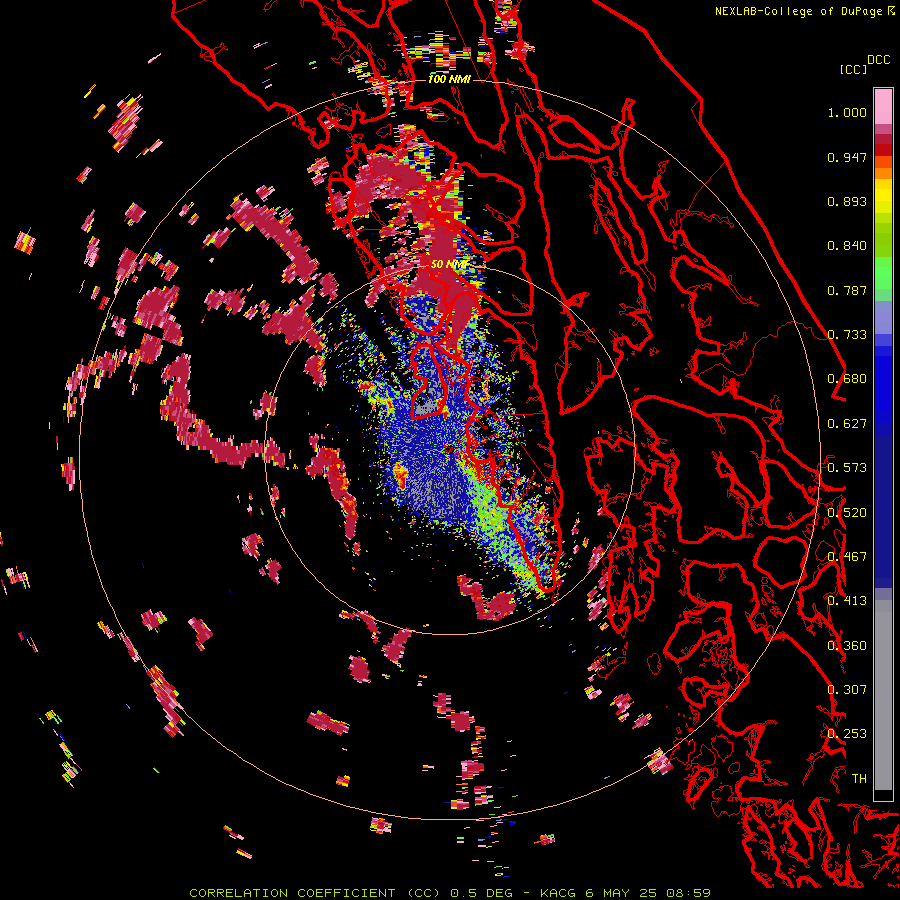Click the 0.627 colorbar label
900x900 pixels.
tap(847, 424)
